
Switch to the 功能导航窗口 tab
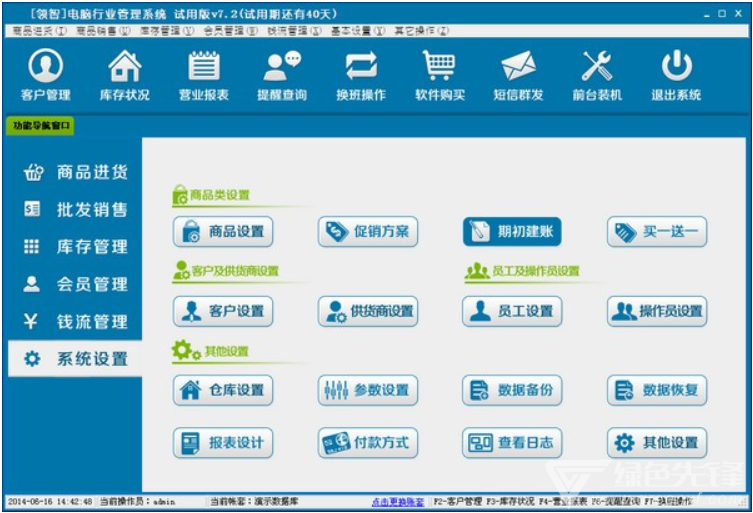tap(40, 126)
